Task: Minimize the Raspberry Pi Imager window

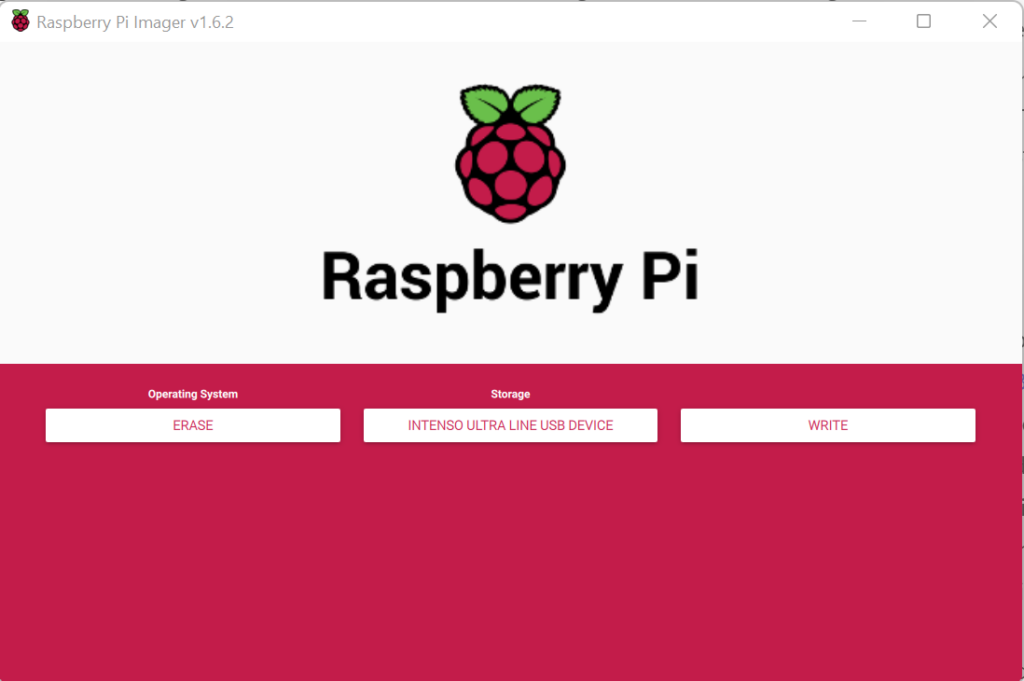Action: pyautogui.click(x=859, y=22)
